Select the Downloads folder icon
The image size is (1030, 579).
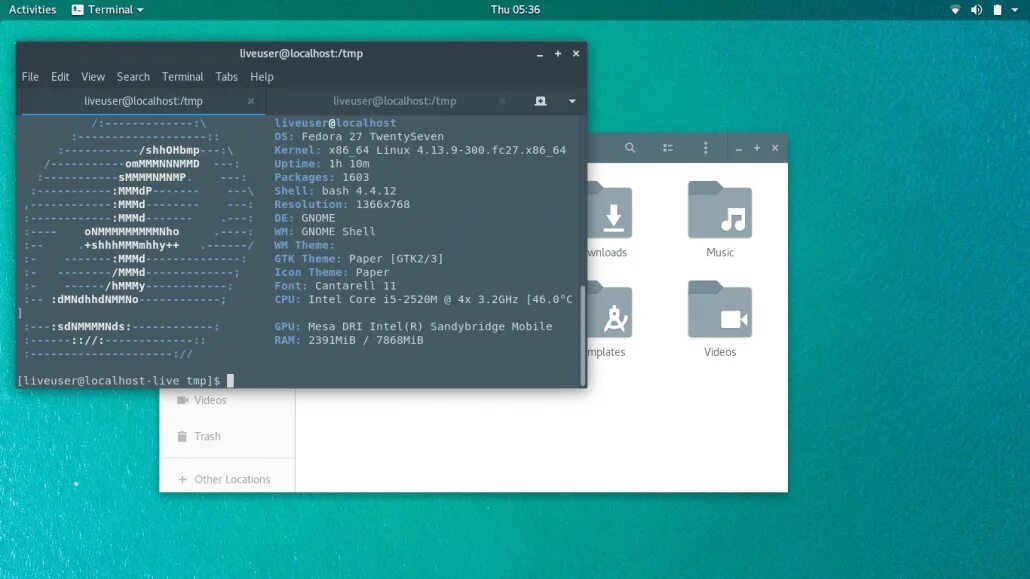[610, 210]
